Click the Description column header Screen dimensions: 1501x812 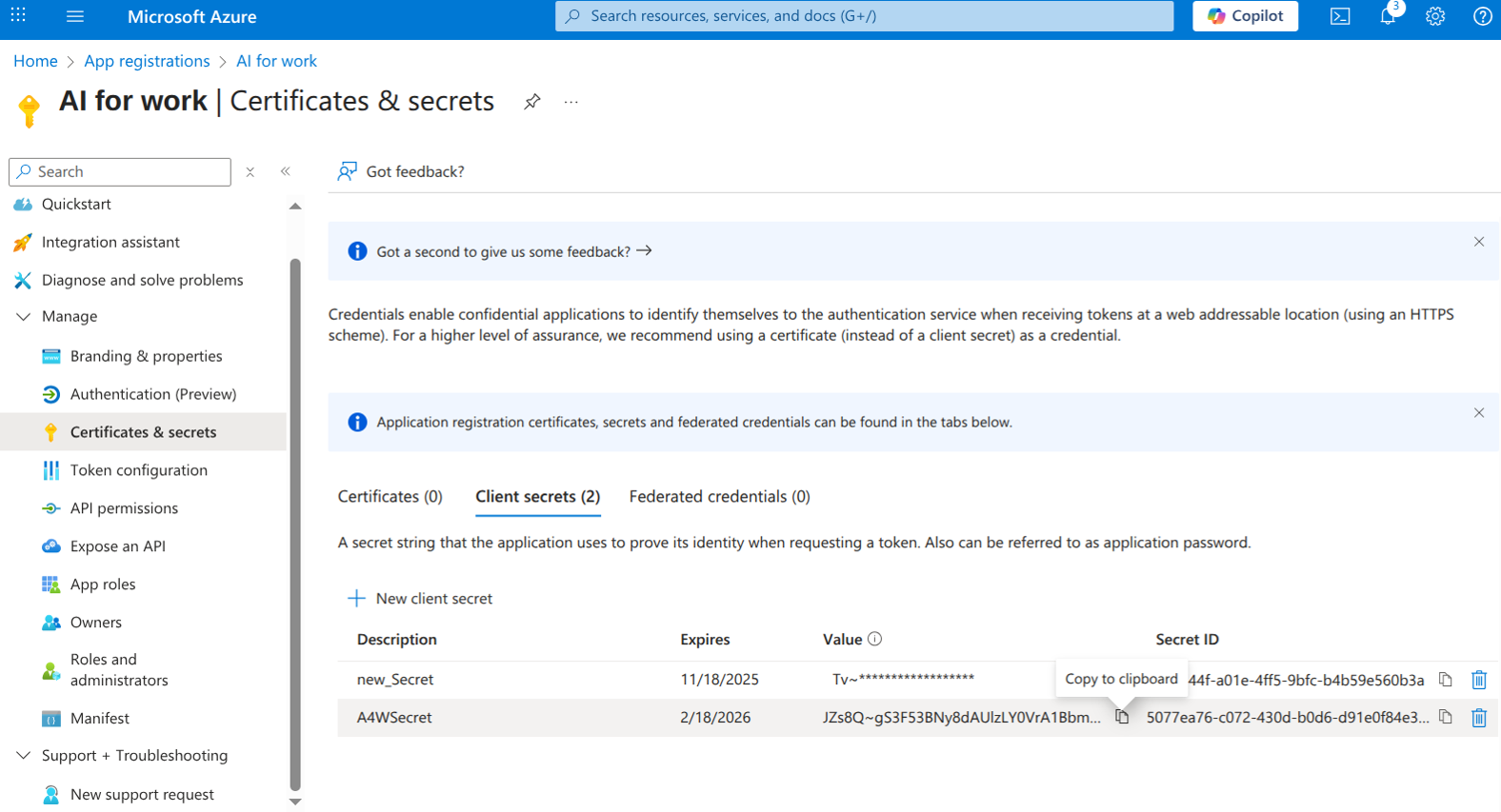(x=397, y=640)
